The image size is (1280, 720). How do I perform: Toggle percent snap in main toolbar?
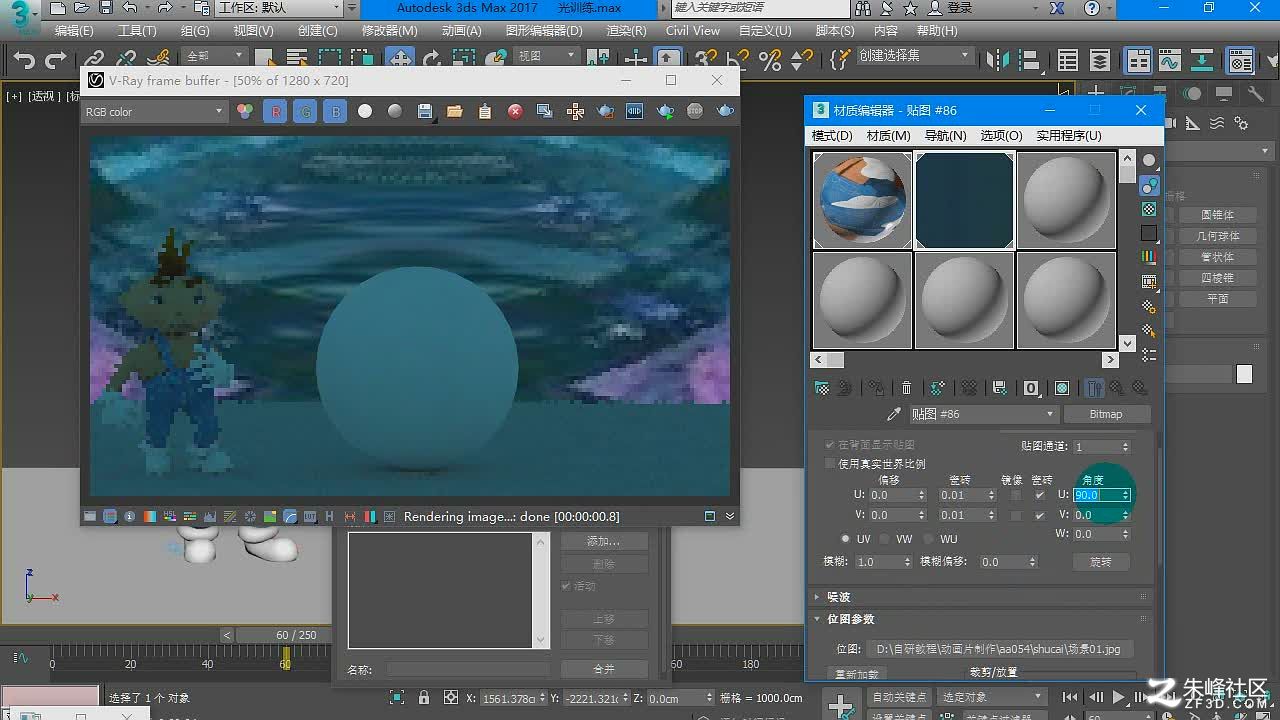click(770, 60)
